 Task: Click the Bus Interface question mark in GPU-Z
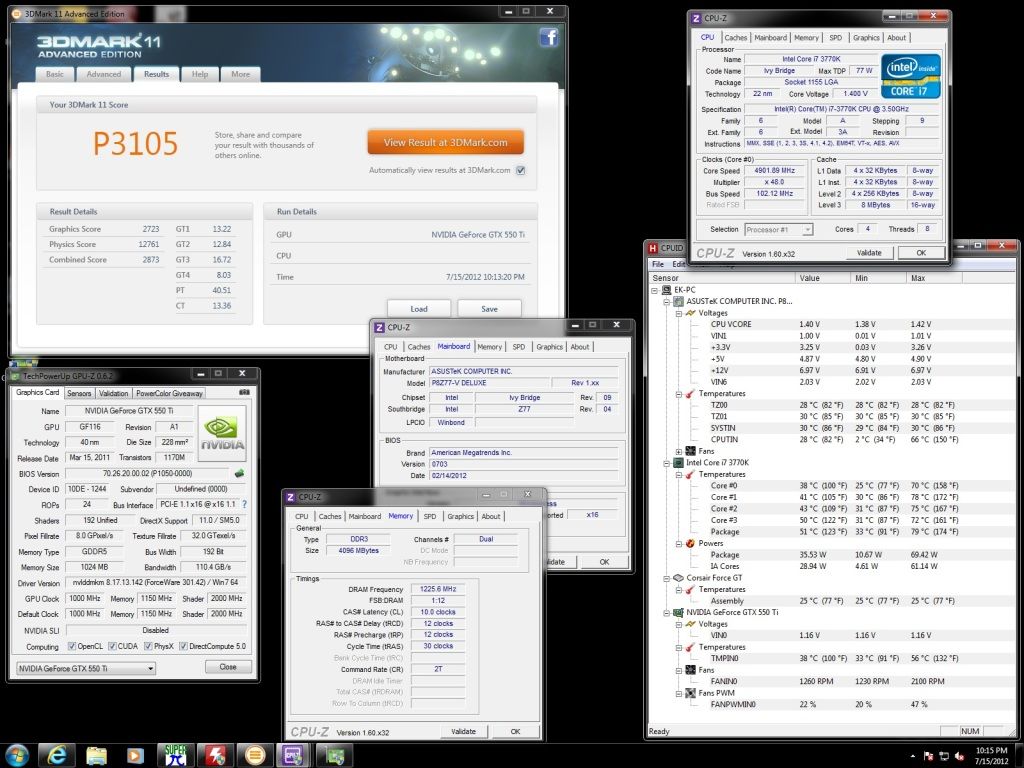pos(244,504)
